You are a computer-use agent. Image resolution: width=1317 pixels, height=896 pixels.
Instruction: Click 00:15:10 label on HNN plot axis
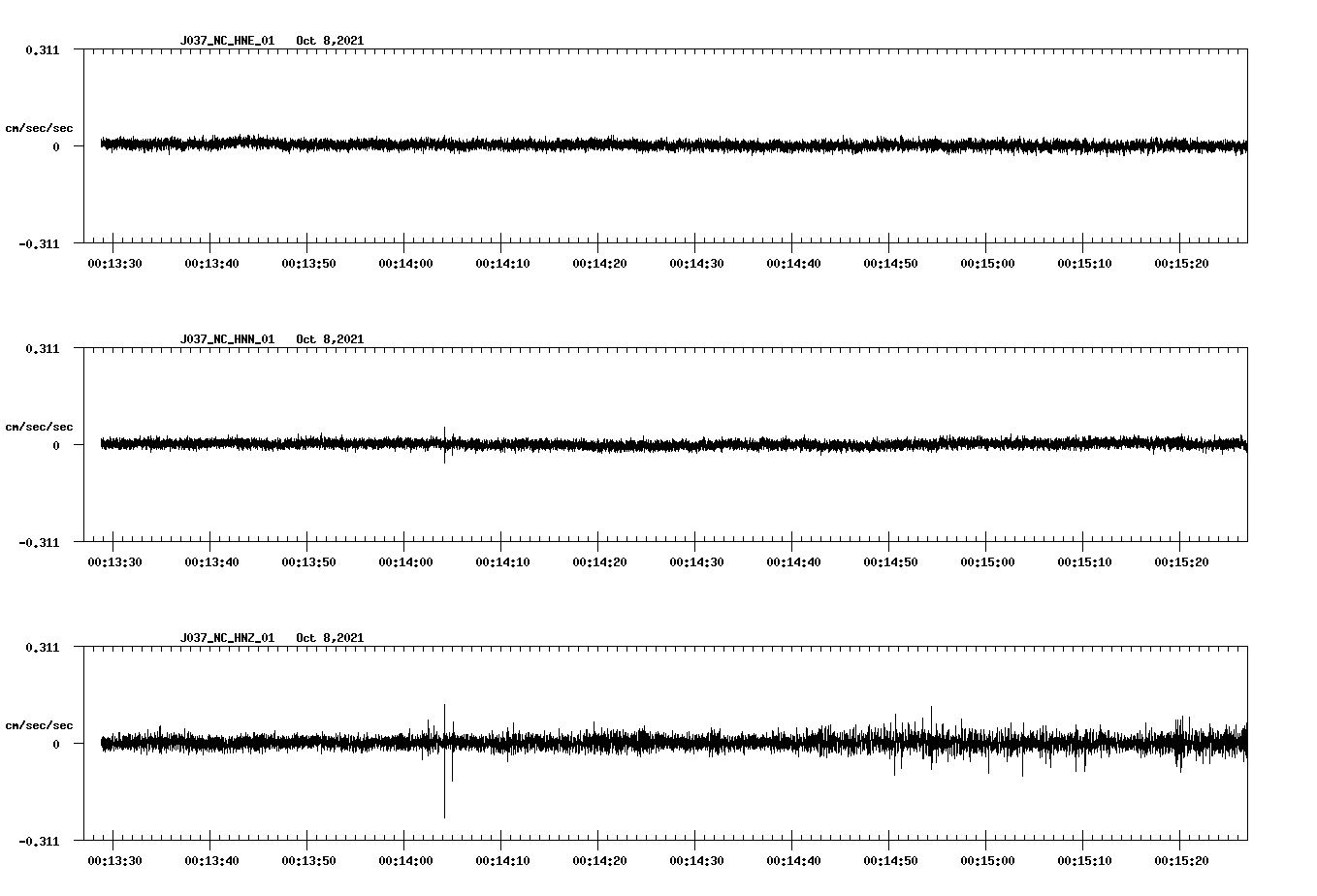(1084, 562)
